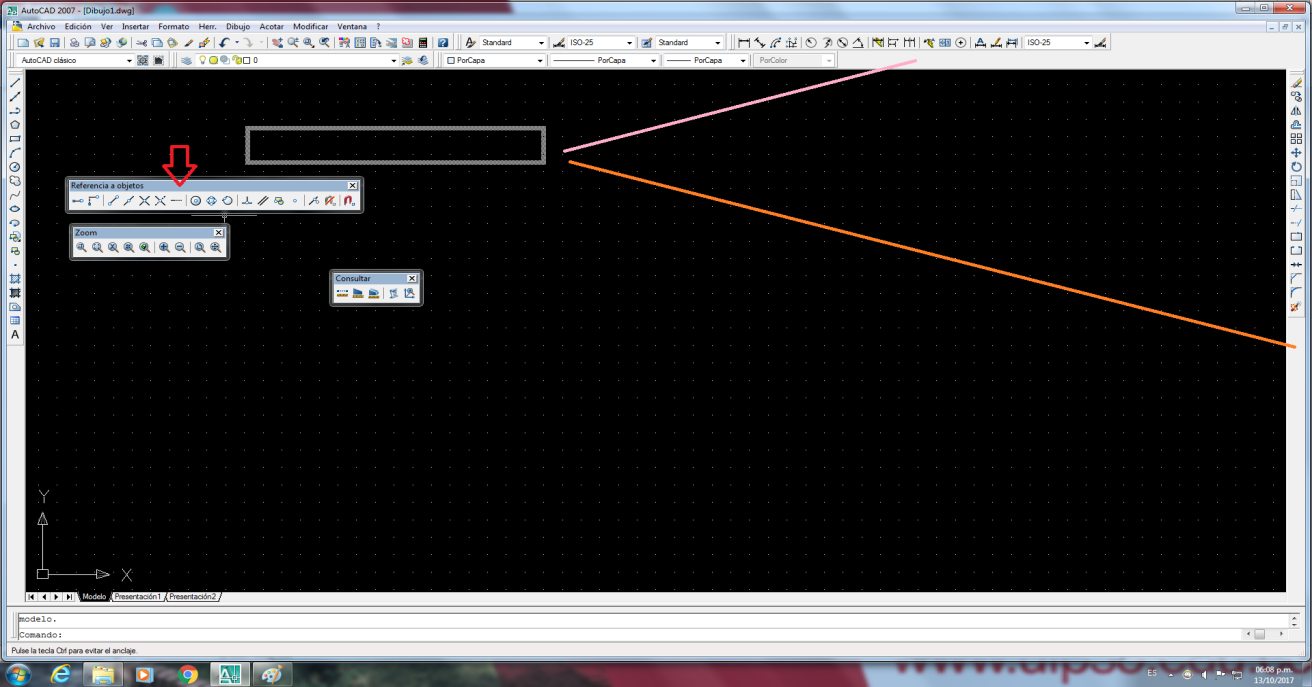Screen dimensions: 1312x687
Task: Switch to the Presentación1 tab
Action: 137,596
